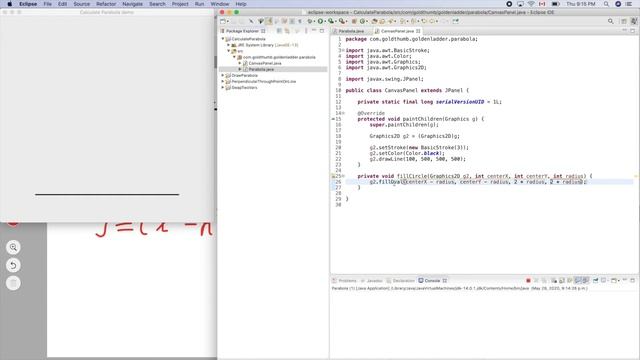
Task: Open the Refactor menu
Action: click(106, 4)
